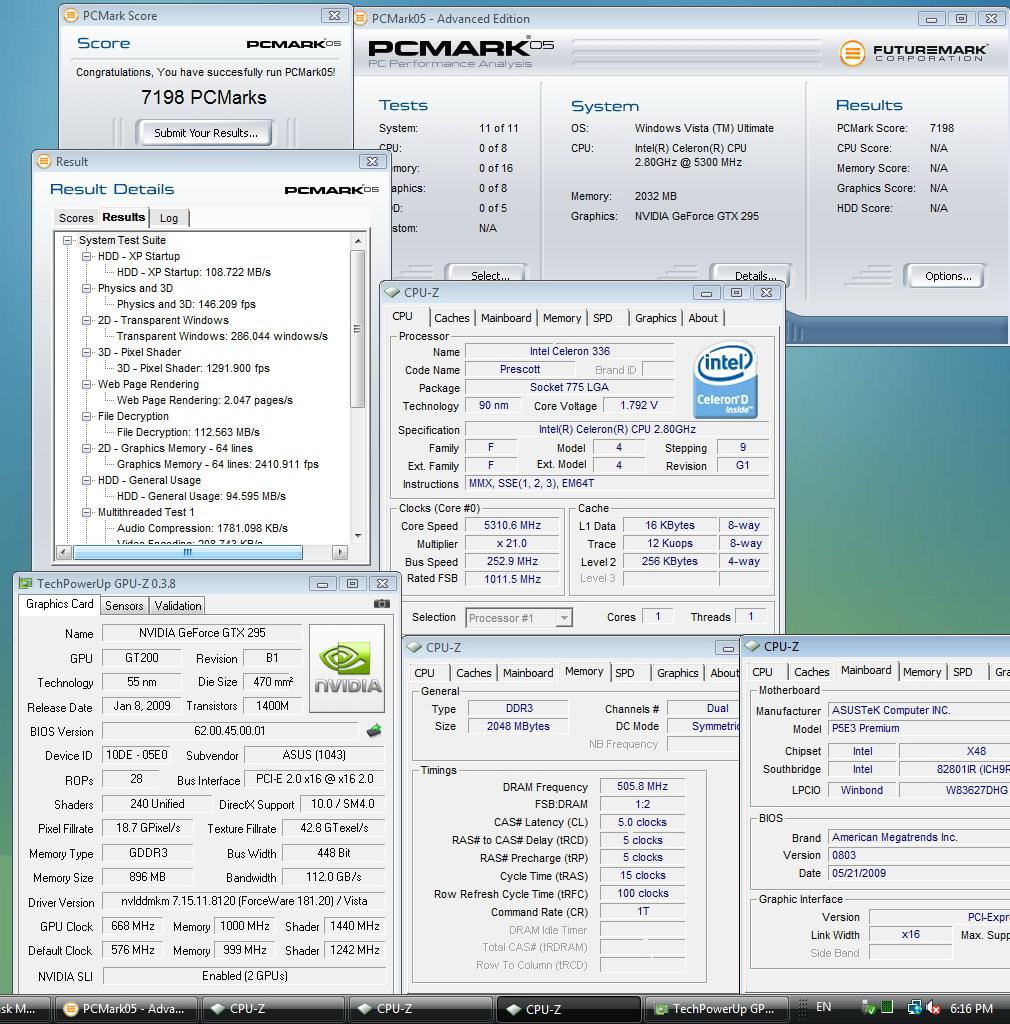Collapse the HDD - XP Startup node
This screenshot has width=1010, height=1024.
(86, 257)
